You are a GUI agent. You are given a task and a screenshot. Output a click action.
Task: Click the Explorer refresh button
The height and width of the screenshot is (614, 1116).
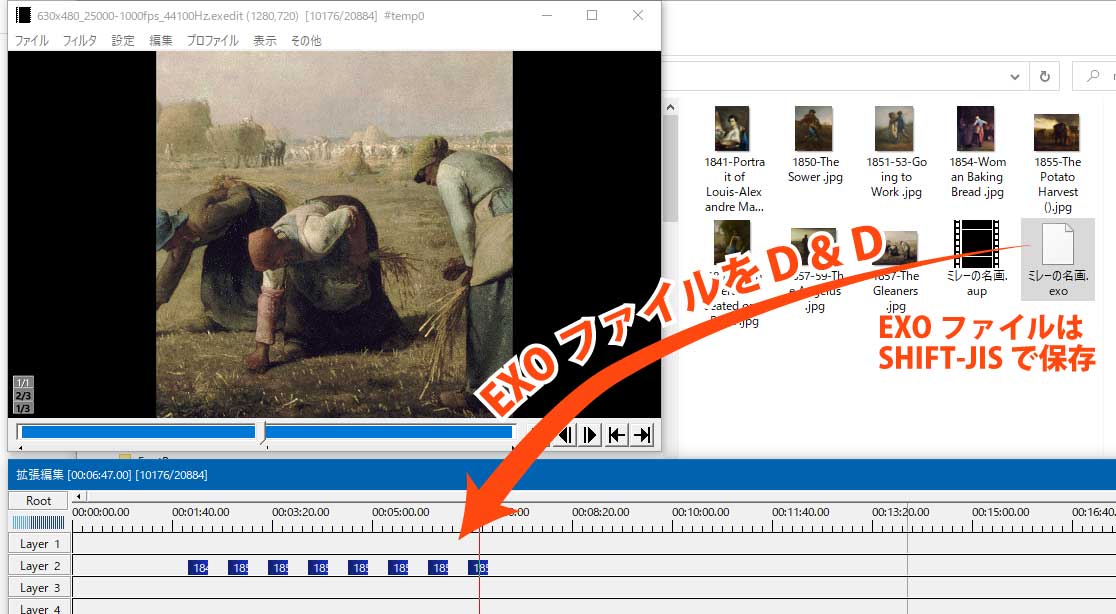coord(1045,77)
